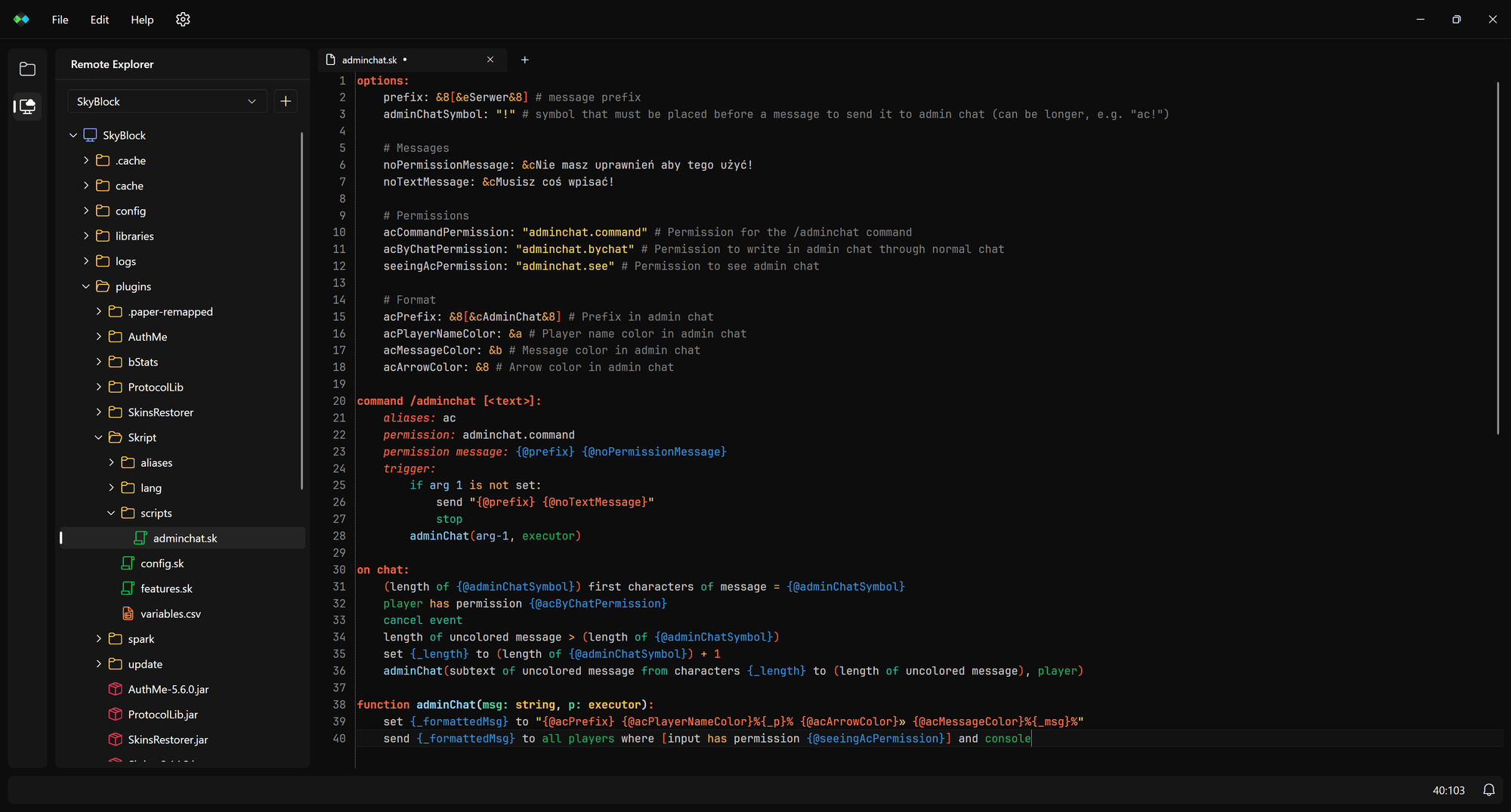Screen dimensions: 1511x812
Task: Place cursor on 'on chat:' line
Action: [382, 570]
